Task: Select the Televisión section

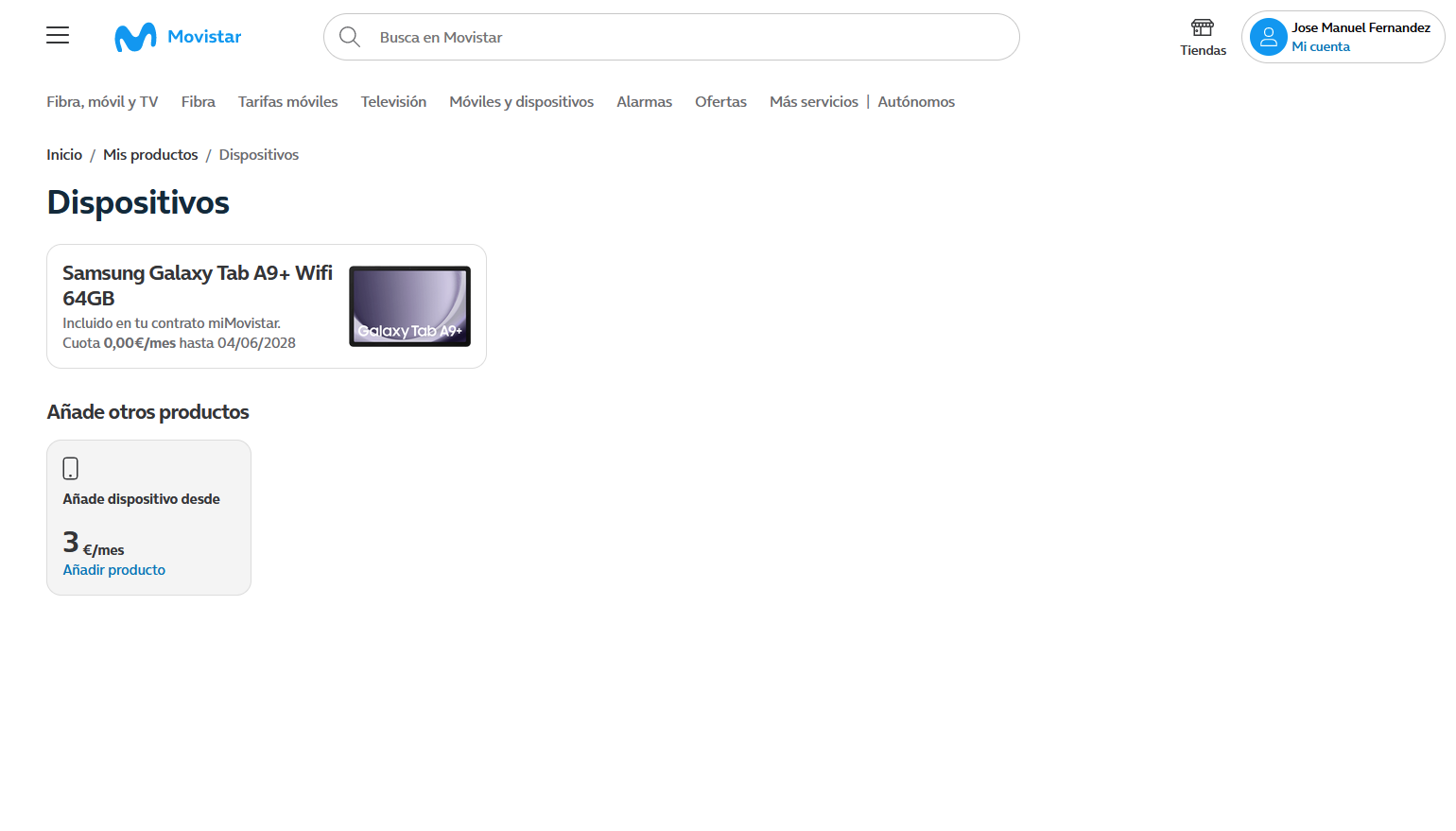Action: 393,101
